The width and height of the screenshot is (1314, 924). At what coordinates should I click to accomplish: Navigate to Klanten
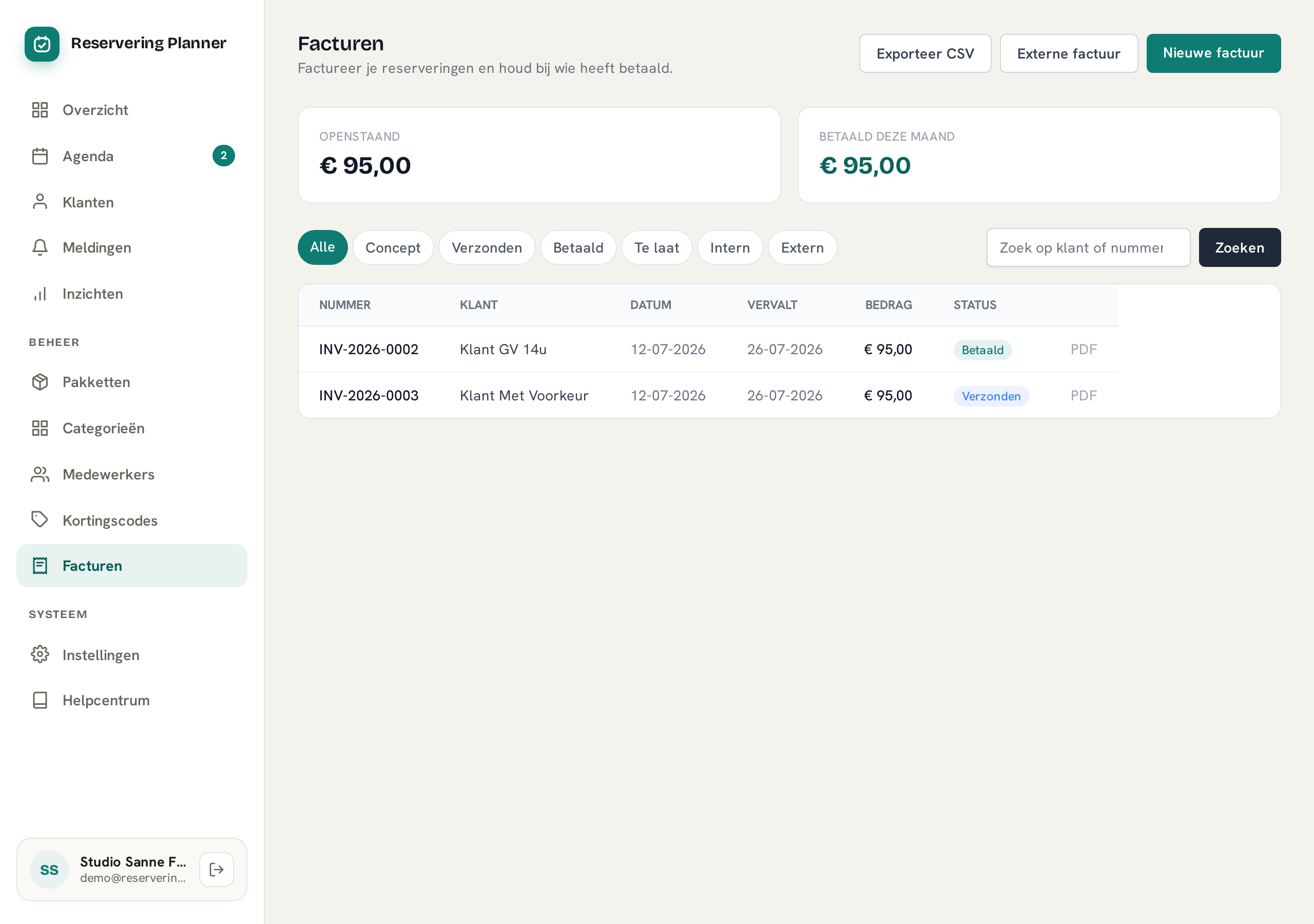(x=131, y=202)
